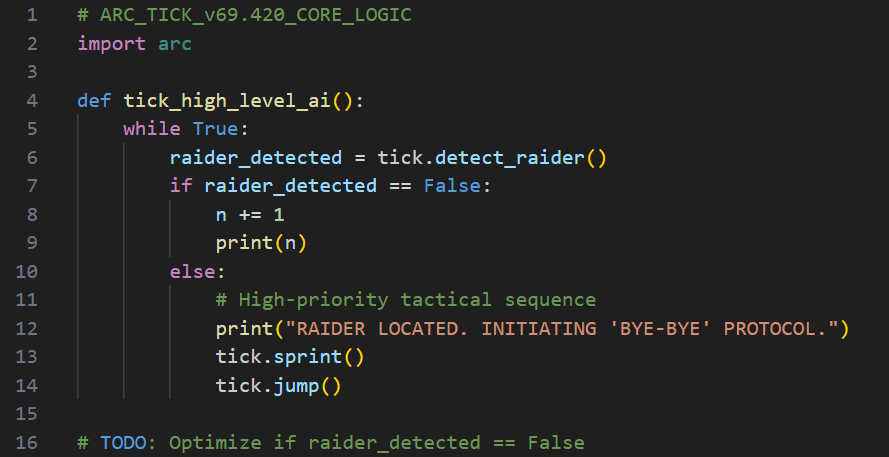Click the tick.jump() call
The width and height of the screenshot is (889, 457).
[x=278, y=385]
